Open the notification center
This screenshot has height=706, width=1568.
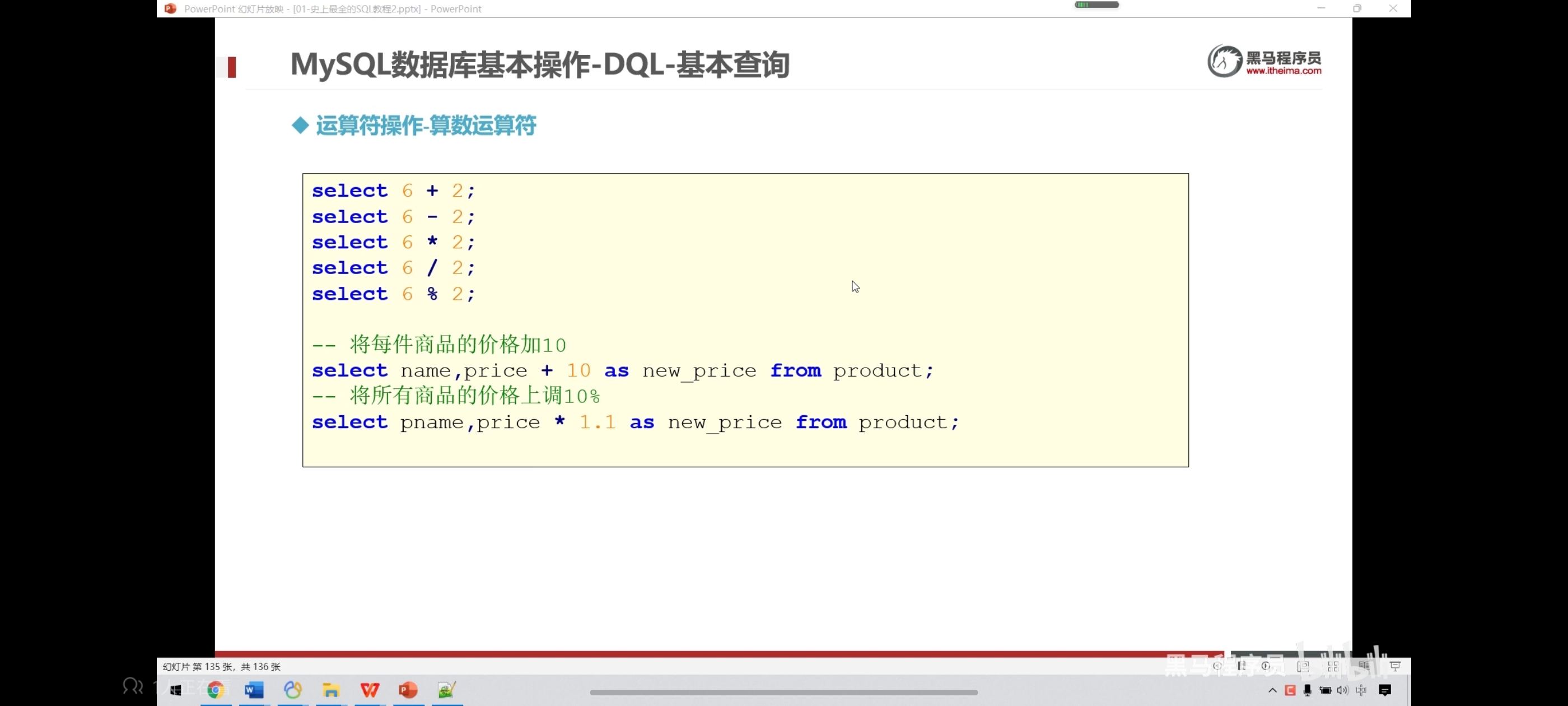1385,690
